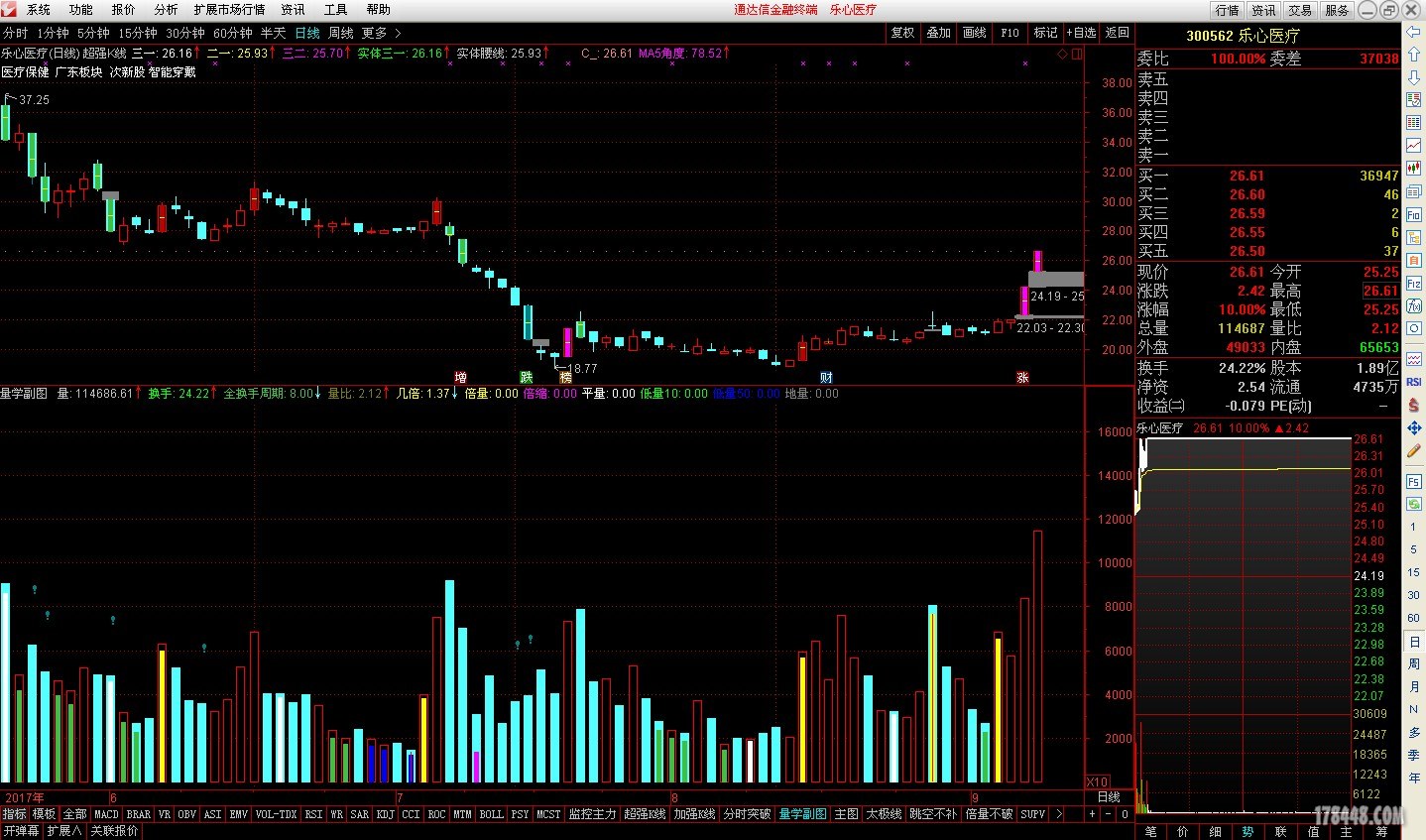The width and height of the screenshot is (1426, 840).
Task: Open the 功能 menu
Action: click(x=81, y=10)
